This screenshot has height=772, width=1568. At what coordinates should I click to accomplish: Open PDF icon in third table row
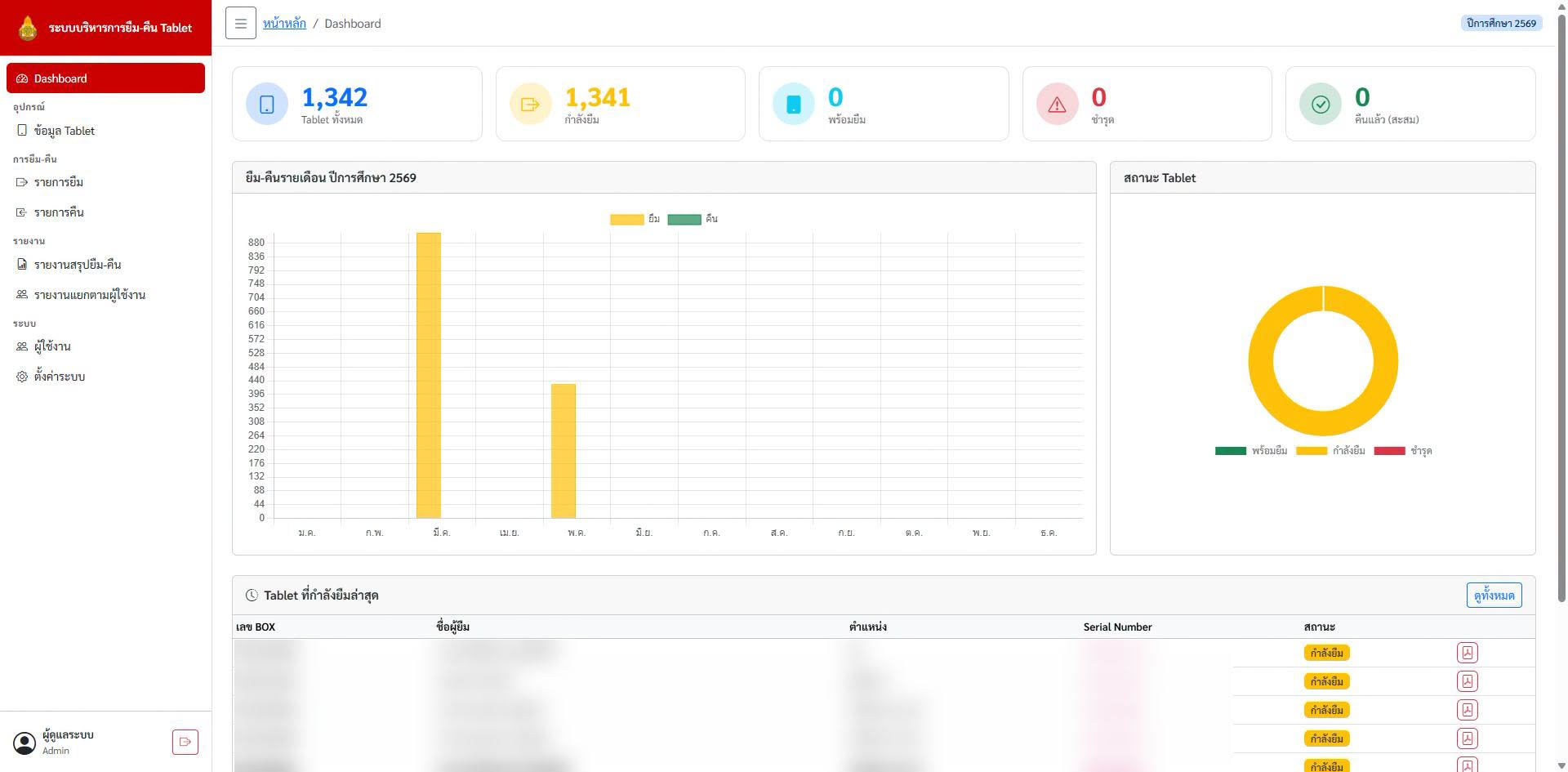1467,710
